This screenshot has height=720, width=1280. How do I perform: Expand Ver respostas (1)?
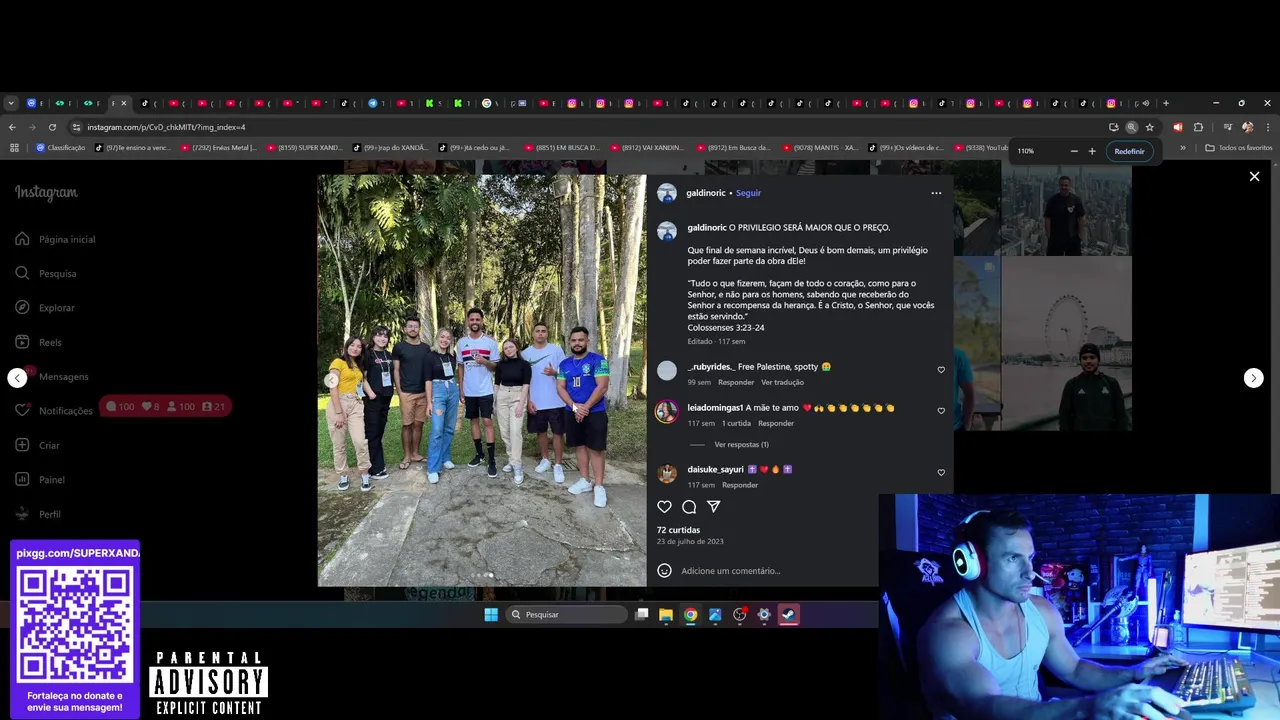pos(741,445)
